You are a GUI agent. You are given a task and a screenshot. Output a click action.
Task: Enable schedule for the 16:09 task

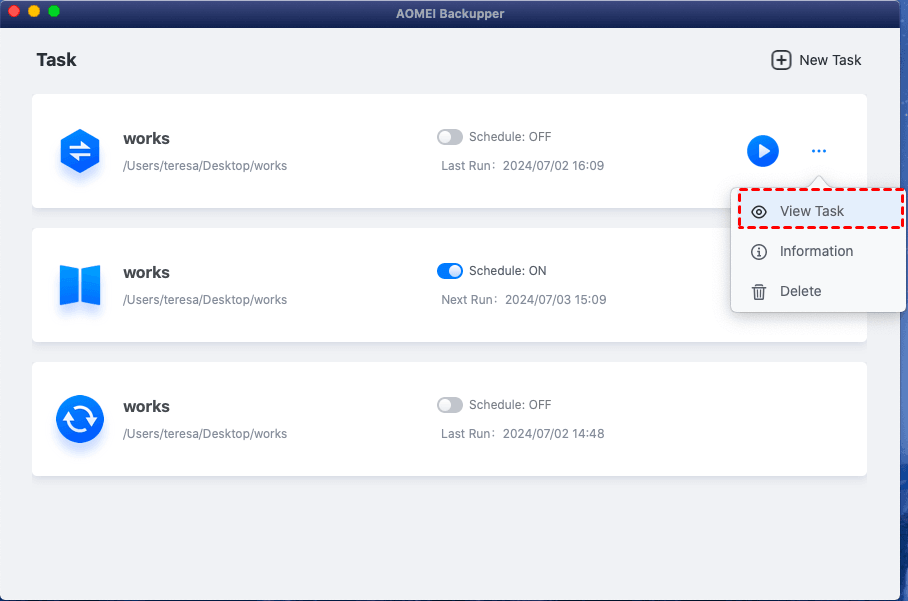(x=449, y=137)
